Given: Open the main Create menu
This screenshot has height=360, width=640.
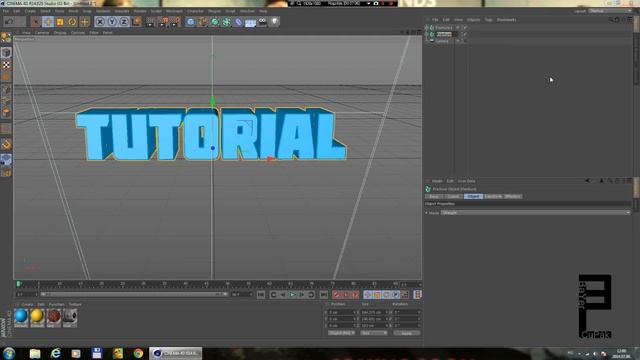Looking at the screenshot, I should [30, 11].
